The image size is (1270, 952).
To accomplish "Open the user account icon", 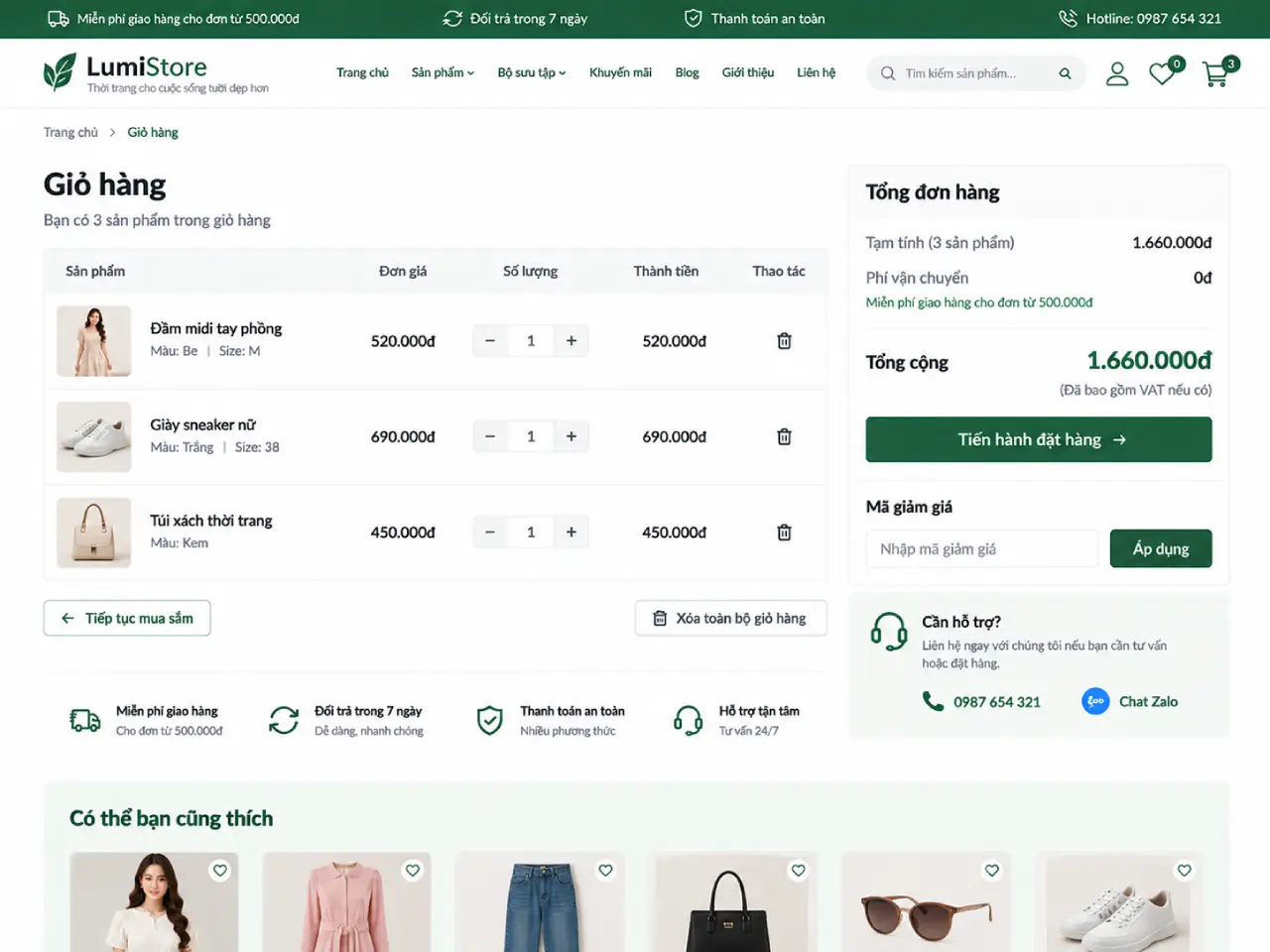I will pyautogui.click(x=1117, y=73).
